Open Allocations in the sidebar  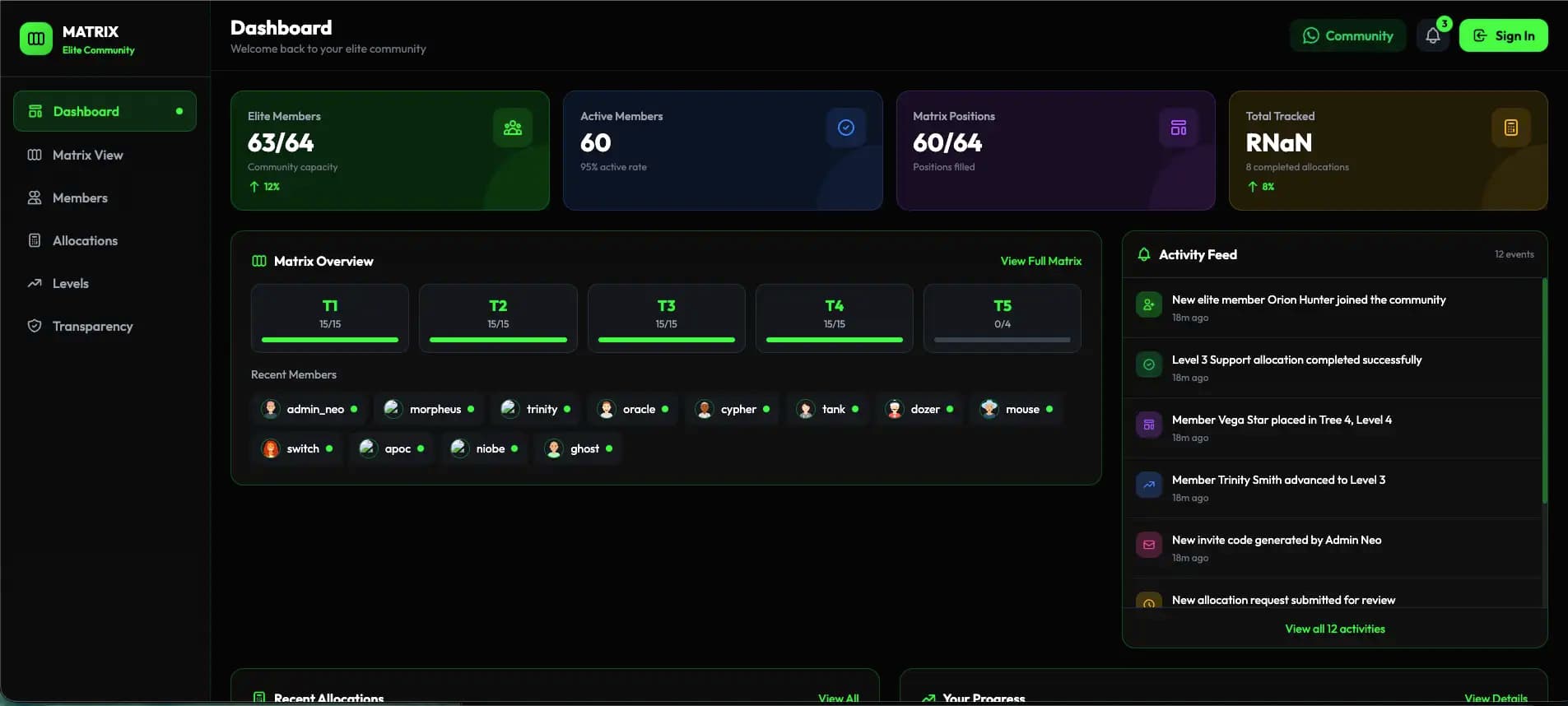(105, 240)
